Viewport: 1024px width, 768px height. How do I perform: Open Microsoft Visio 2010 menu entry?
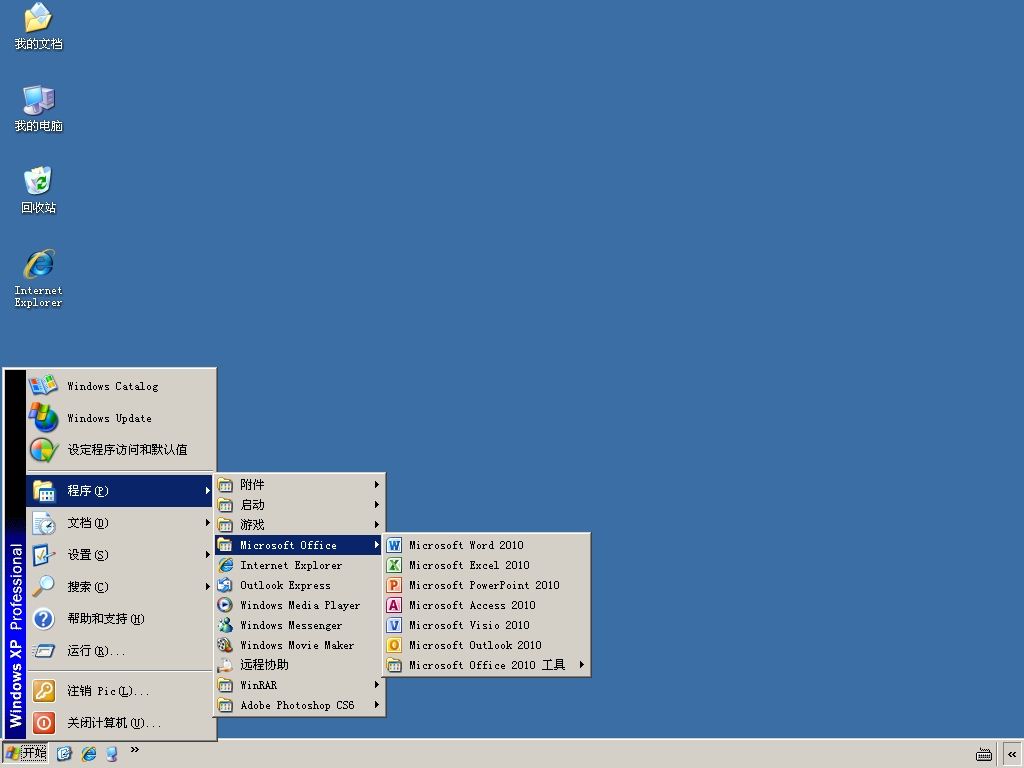[x=487, y=625]
